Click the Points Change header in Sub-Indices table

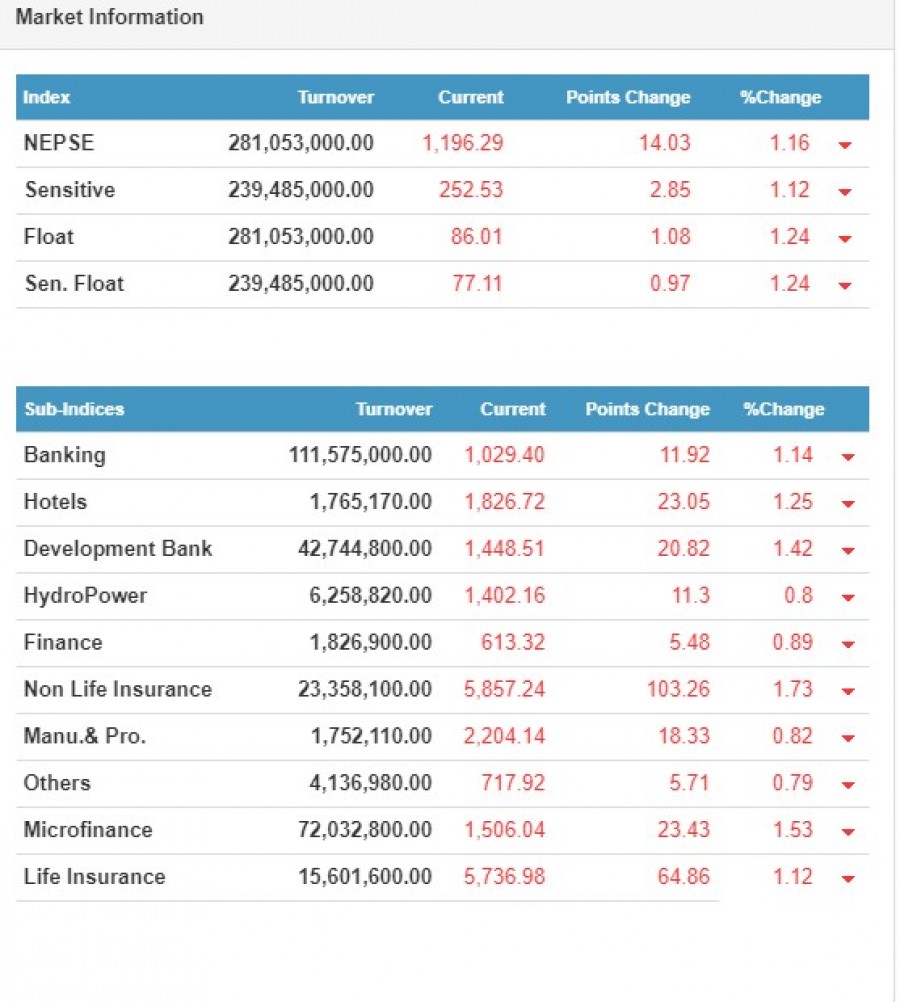647,410
